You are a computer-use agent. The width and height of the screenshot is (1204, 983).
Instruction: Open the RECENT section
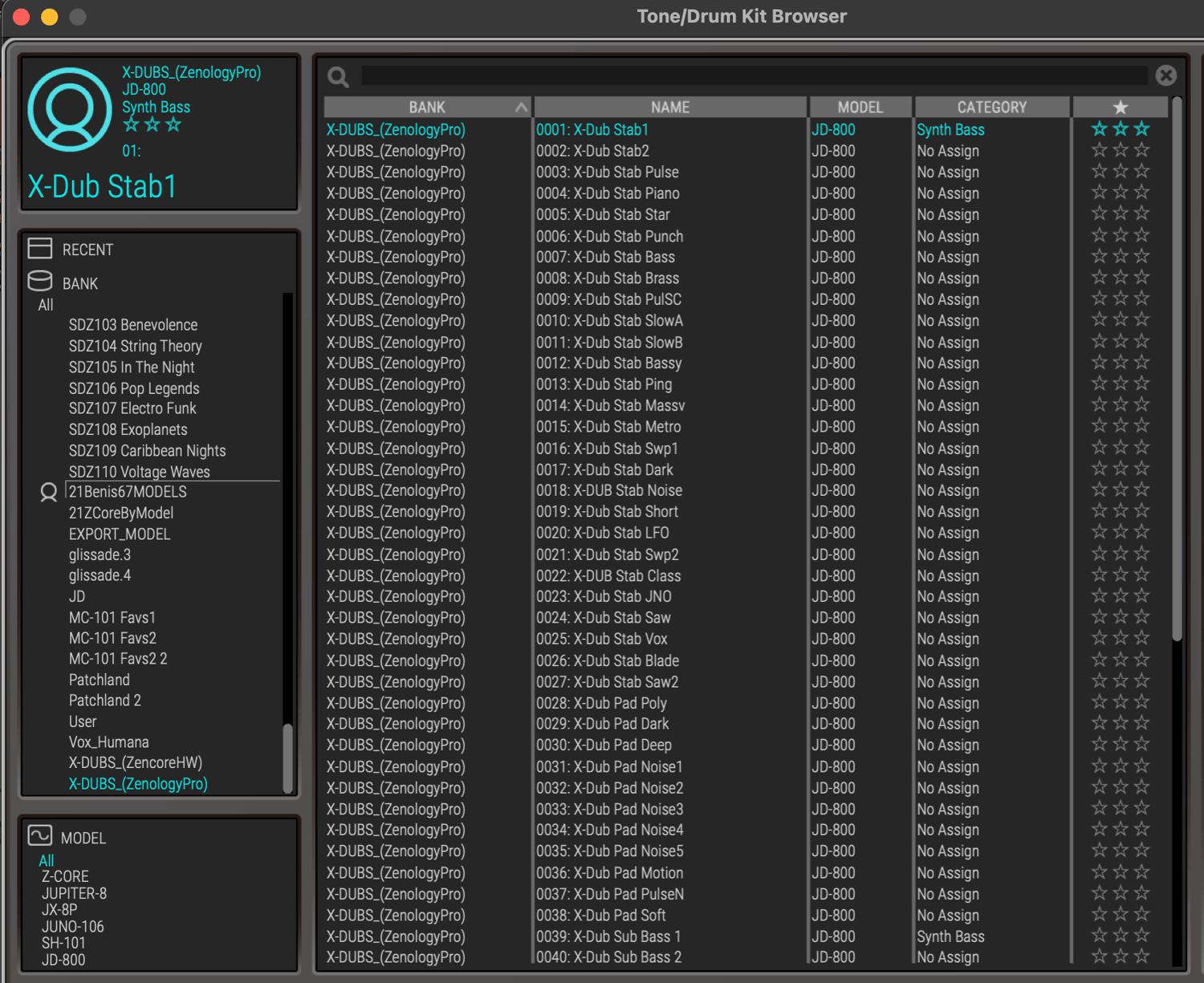click(x=87, y=250)
